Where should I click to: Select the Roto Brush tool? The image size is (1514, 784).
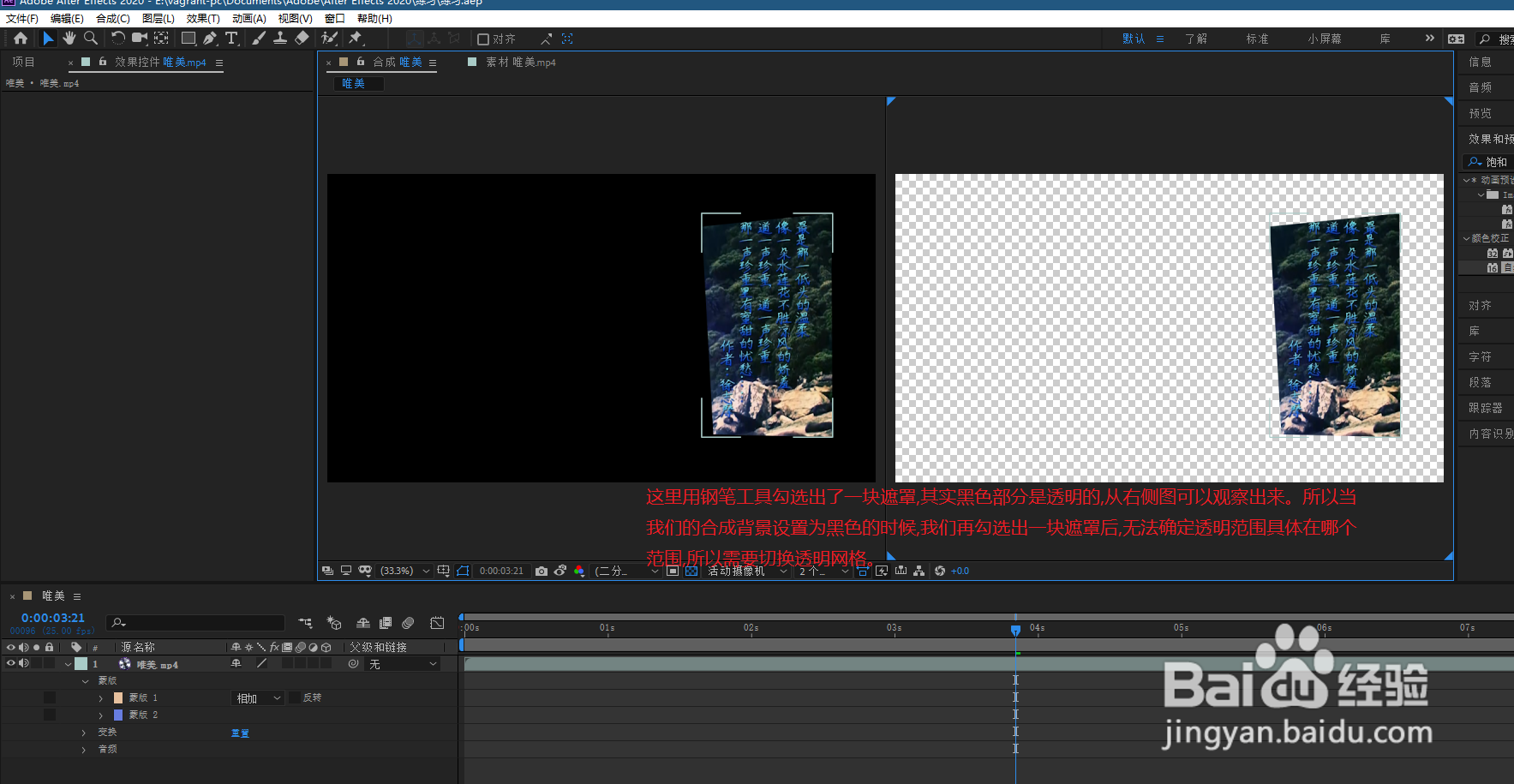point(329,39)
